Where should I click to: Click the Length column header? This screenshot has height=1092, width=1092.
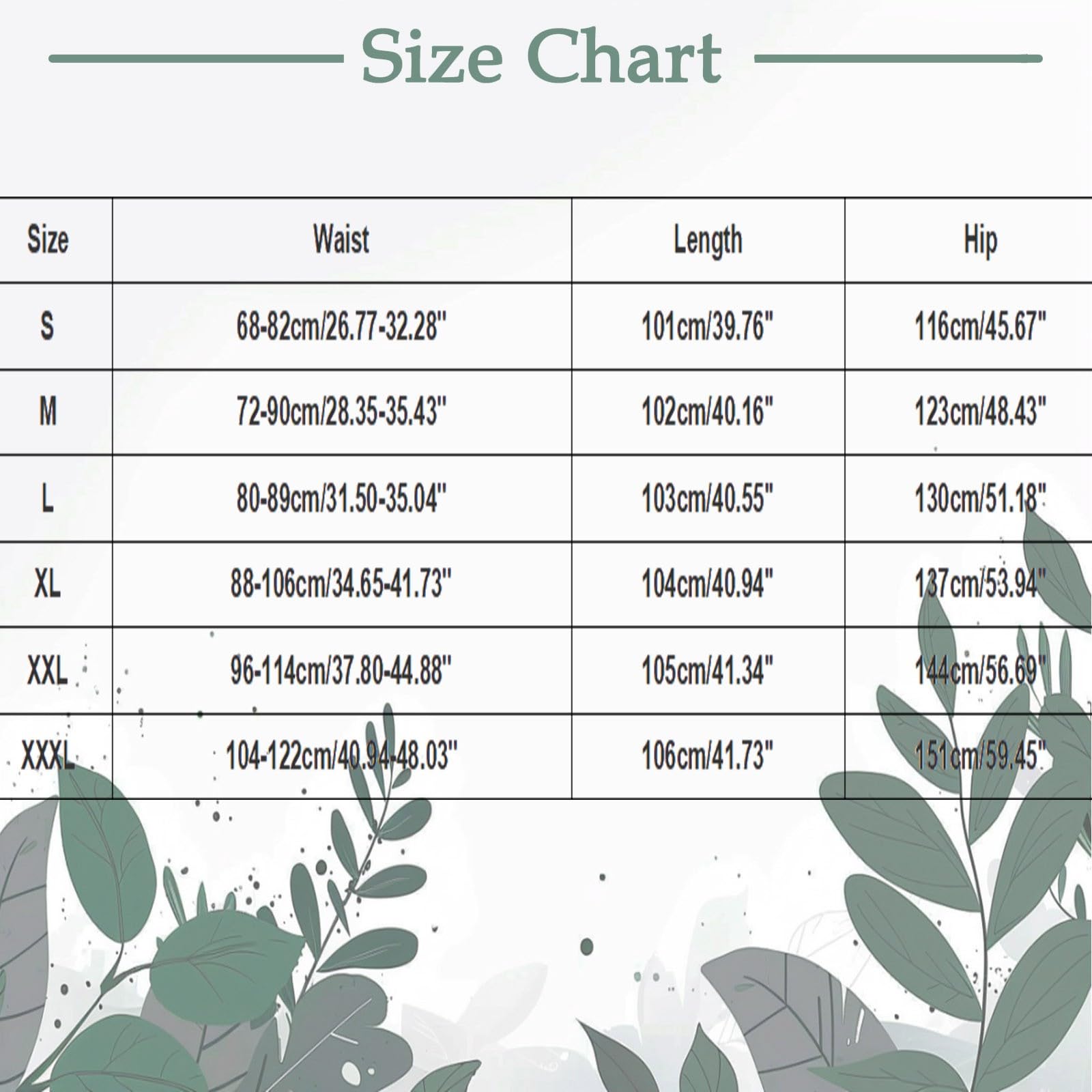708,240
